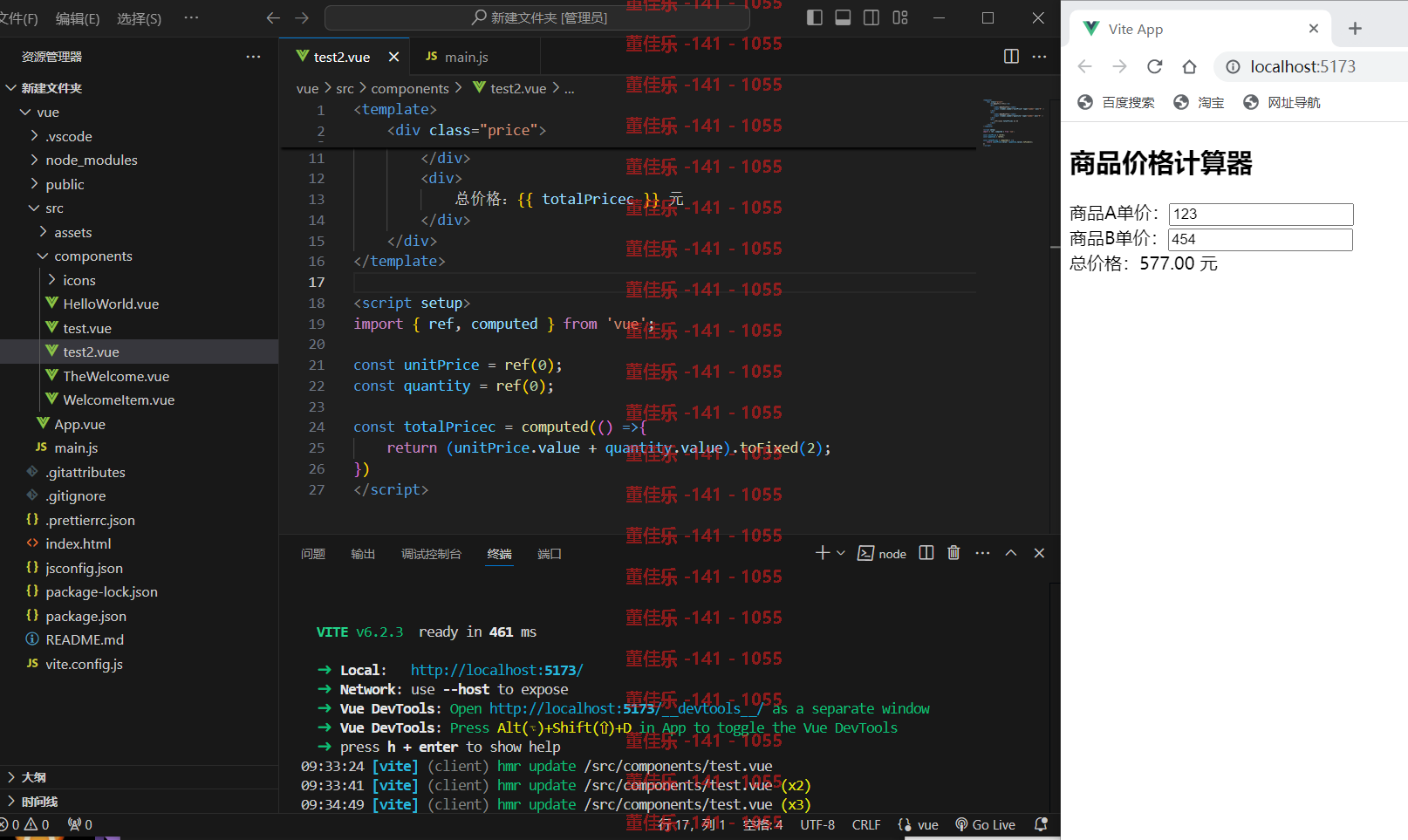1408x840 pixels.
Task: Open terminal panel more actions
Action: point(982,553)
